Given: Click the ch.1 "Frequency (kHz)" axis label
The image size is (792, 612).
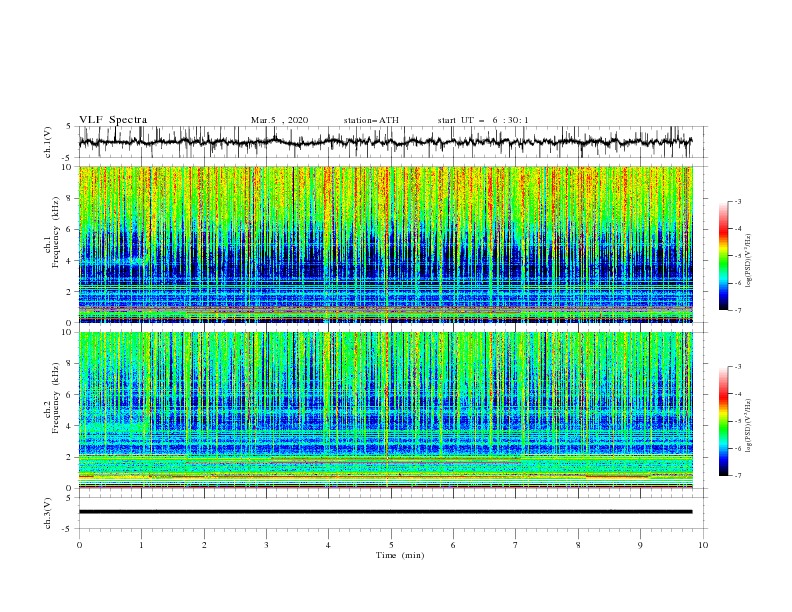Looking at the screenshot, I should click(56, 233).
